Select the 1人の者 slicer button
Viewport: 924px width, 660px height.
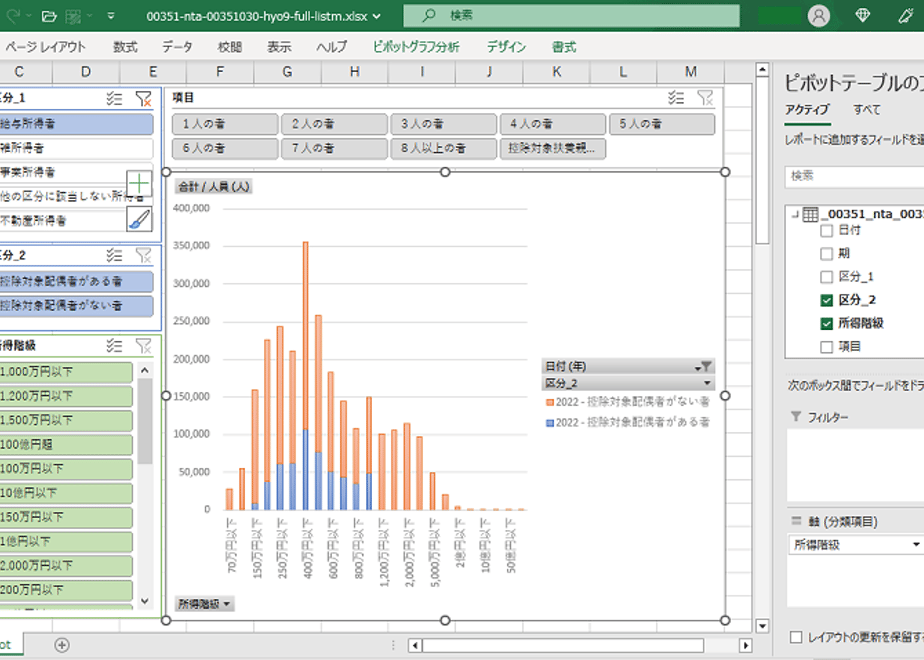point(225,124)
